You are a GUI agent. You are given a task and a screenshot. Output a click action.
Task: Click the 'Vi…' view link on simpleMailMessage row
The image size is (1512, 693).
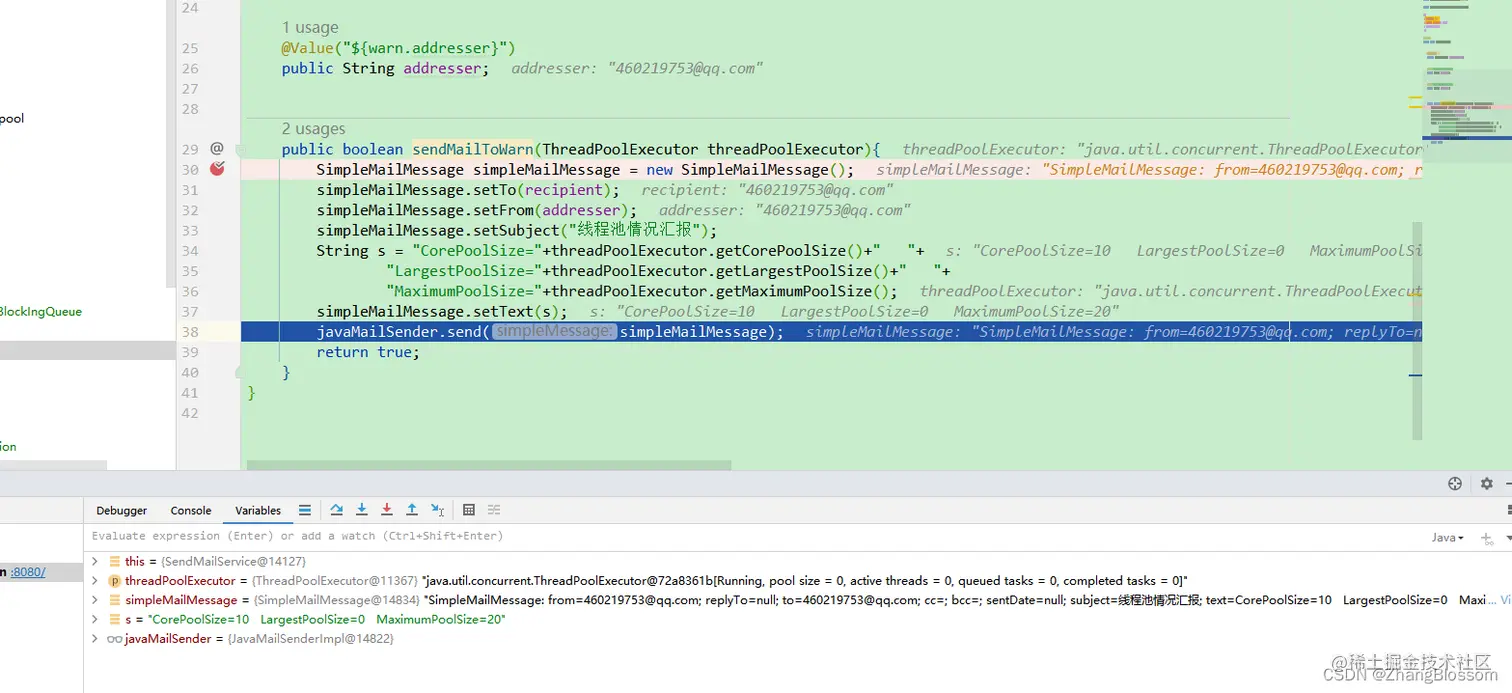click(1506, 600)
